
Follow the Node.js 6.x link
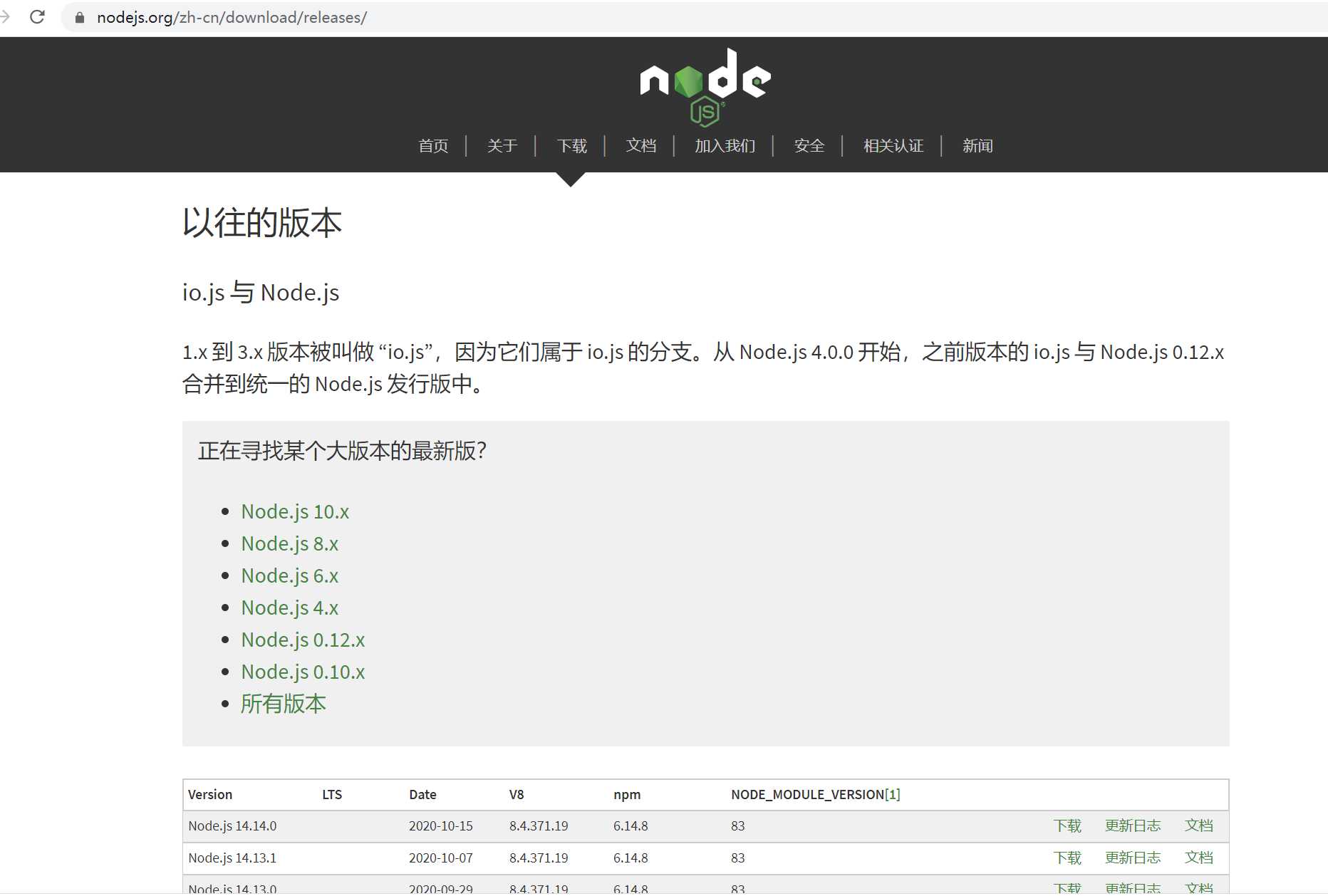tap(290, 575)
